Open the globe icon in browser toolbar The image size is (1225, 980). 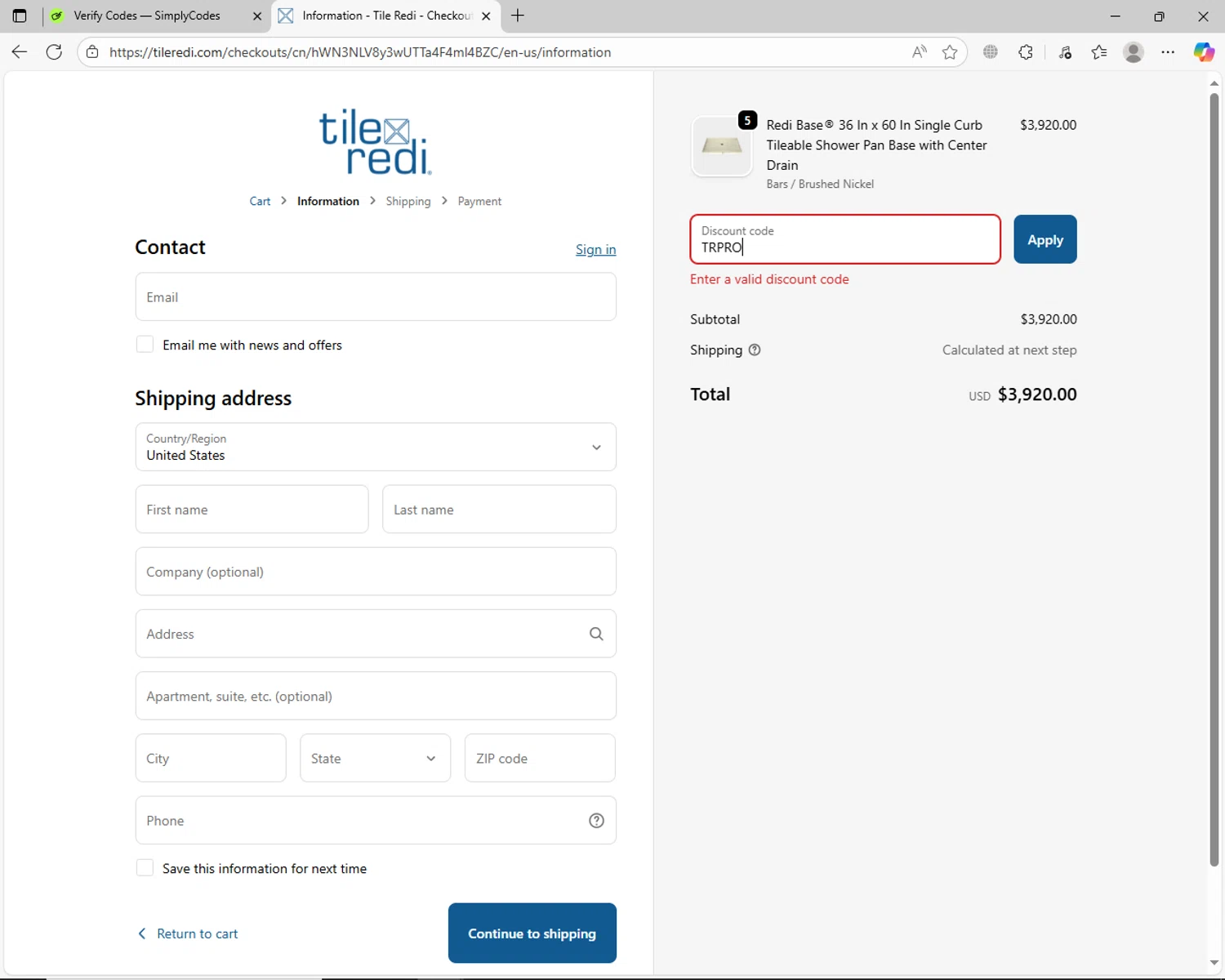click(x=991, y=52)
